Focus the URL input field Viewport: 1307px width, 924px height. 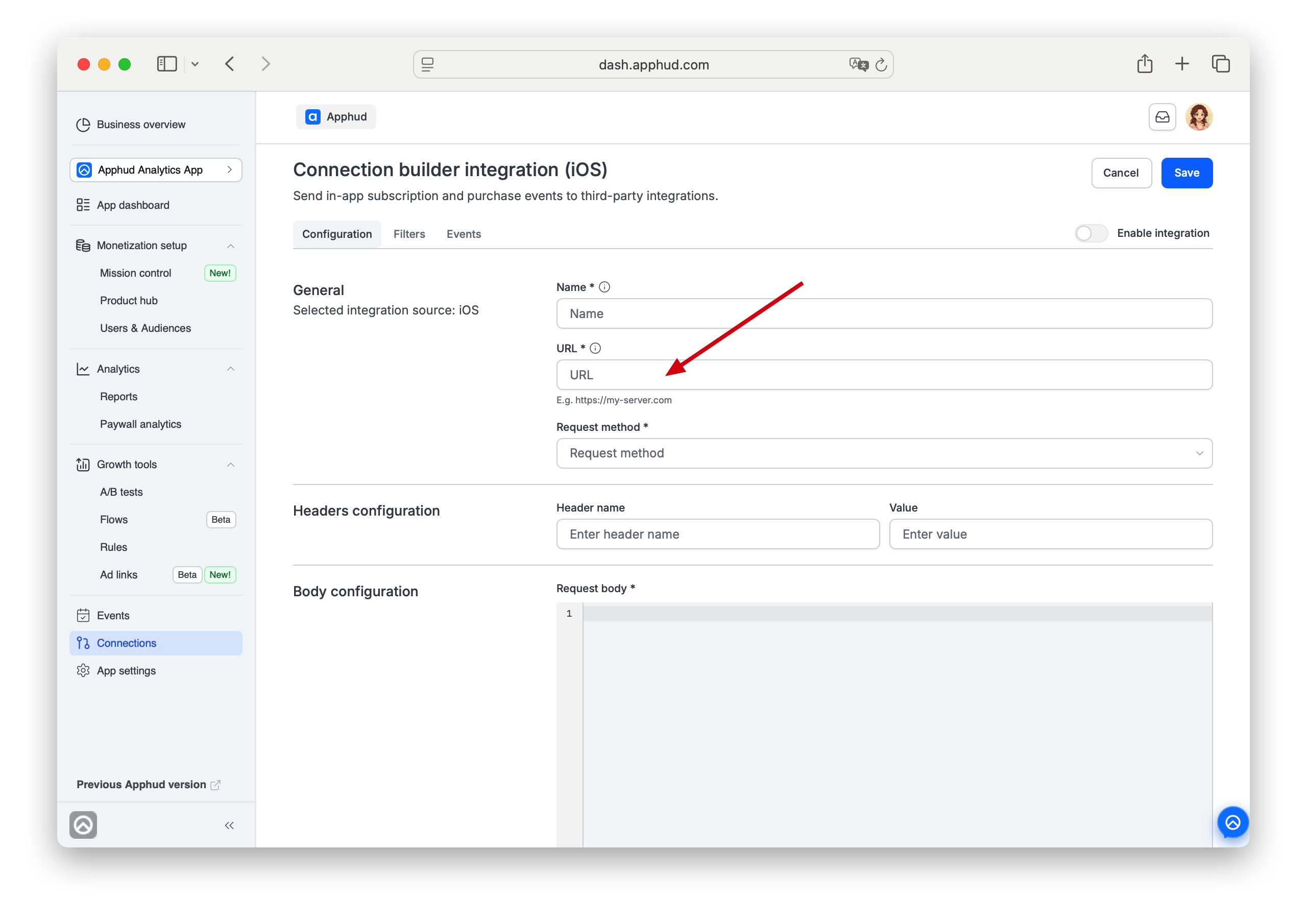click(x=885, y=375)
